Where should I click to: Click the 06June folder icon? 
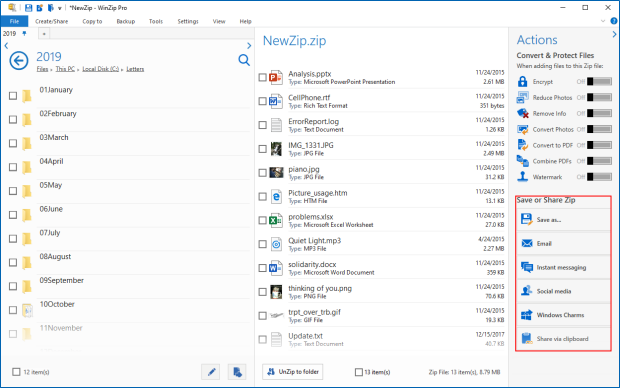pos(26,215)
